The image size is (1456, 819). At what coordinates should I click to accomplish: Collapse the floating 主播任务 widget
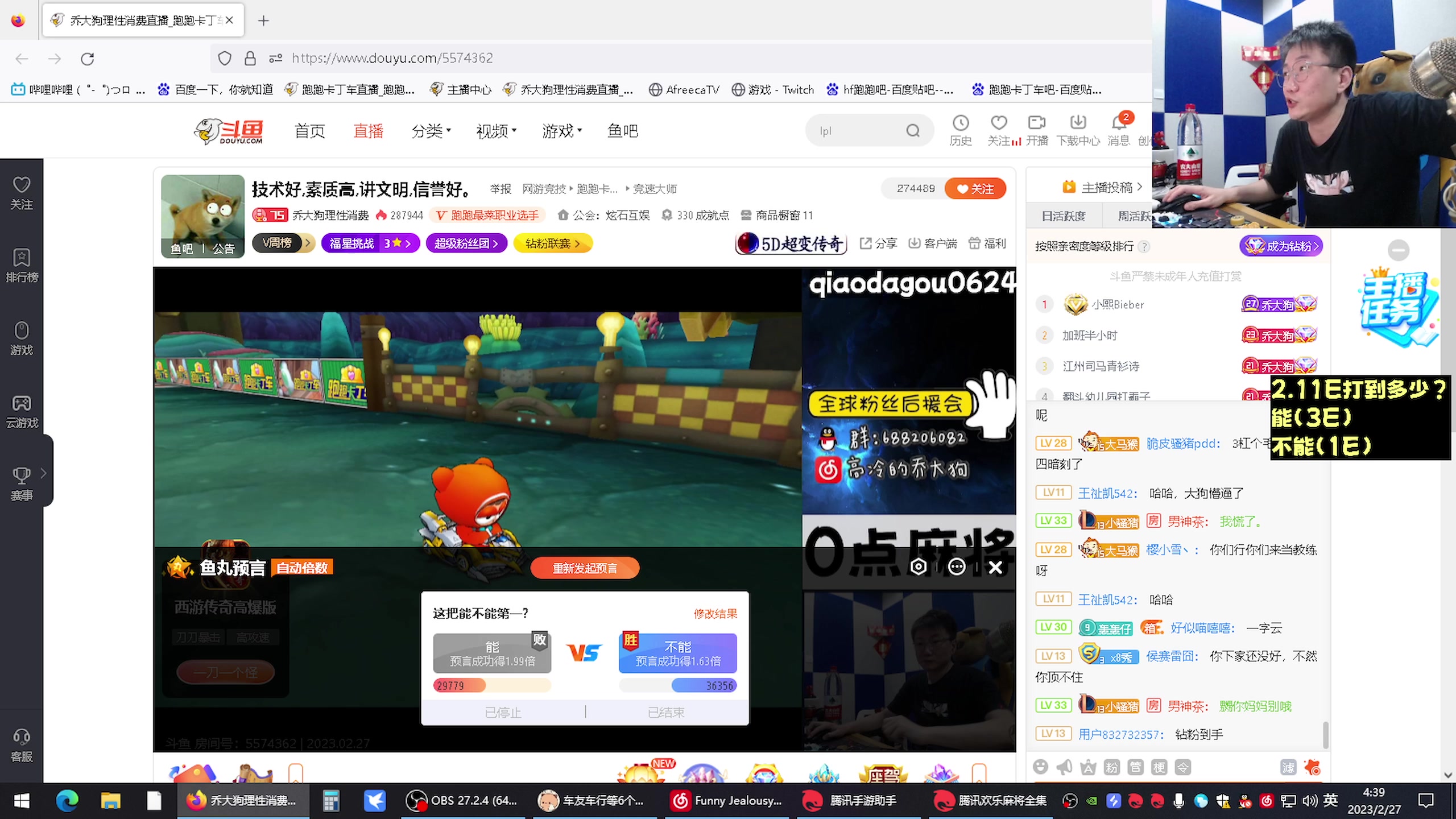click(1398, 250)
